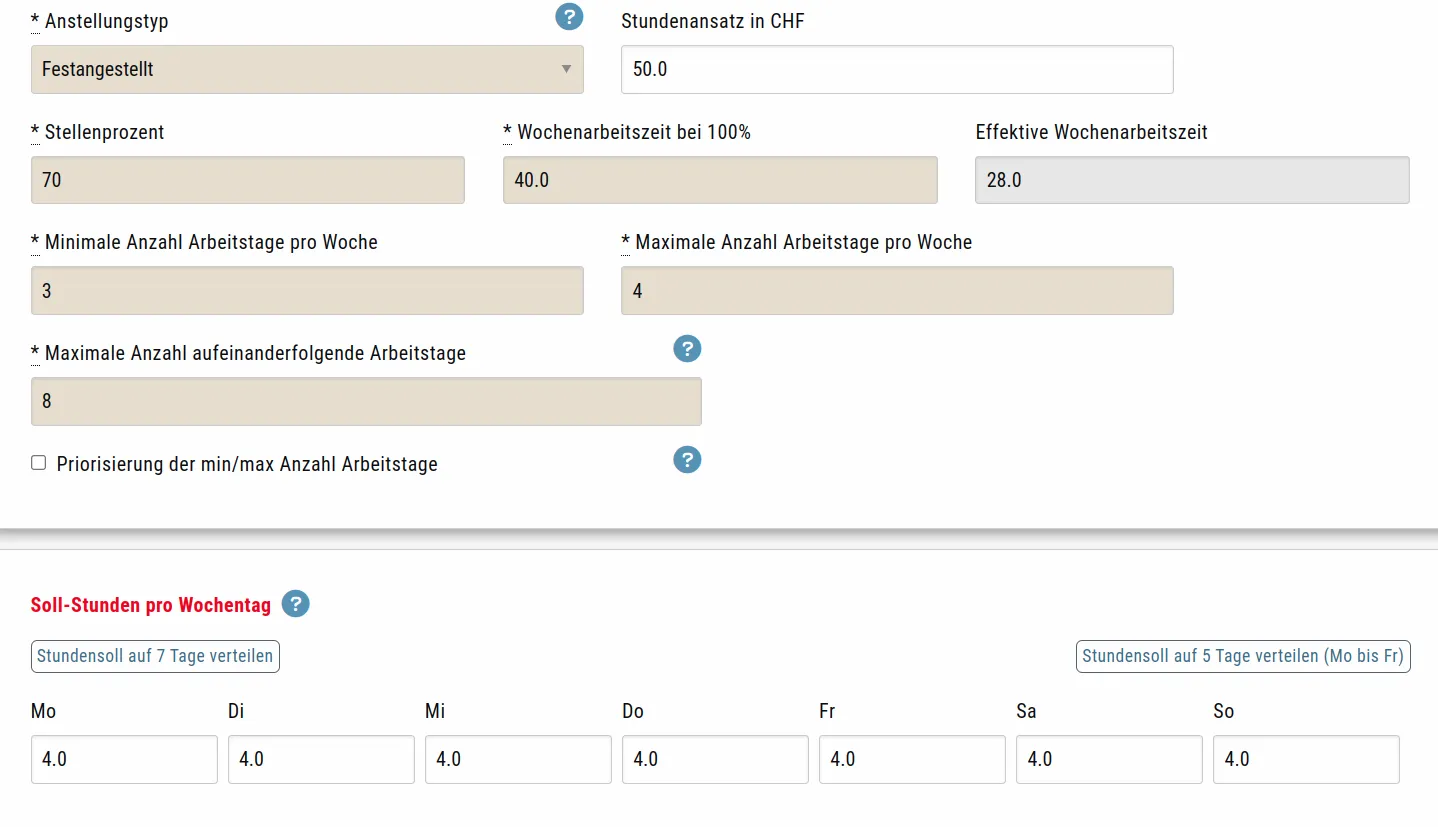Click the Effektive Wochenarbeitszeit field showing 28.0
The image size is (1438, 827).
click(x=1192, y=180)
